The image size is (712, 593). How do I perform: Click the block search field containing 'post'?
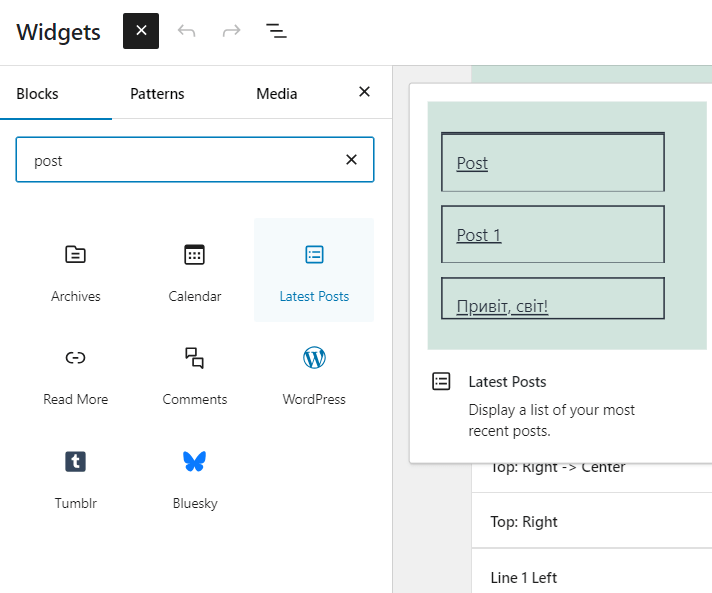point(195,160)
